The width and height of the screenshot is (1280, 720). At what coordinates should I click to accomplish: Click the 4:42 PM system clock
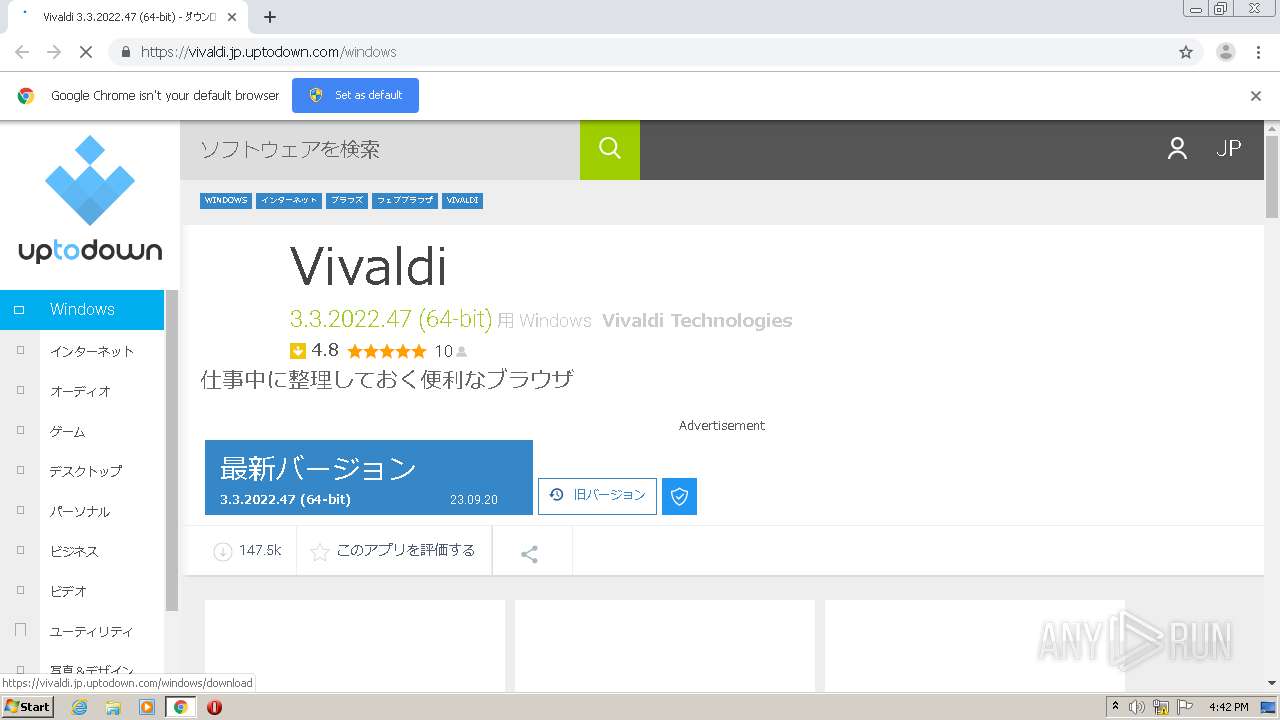pyautogui.click(x=1229, y=707)
